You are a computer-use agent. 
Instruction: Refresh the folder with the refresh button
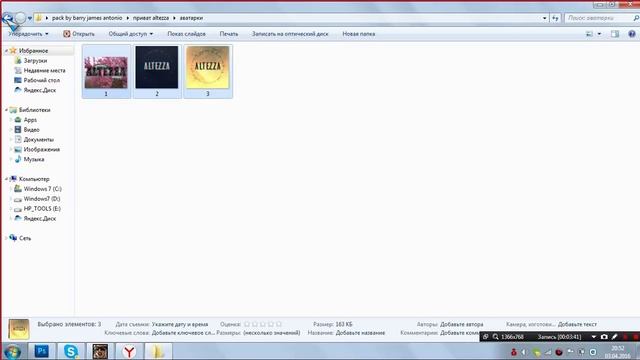(555, 18)
